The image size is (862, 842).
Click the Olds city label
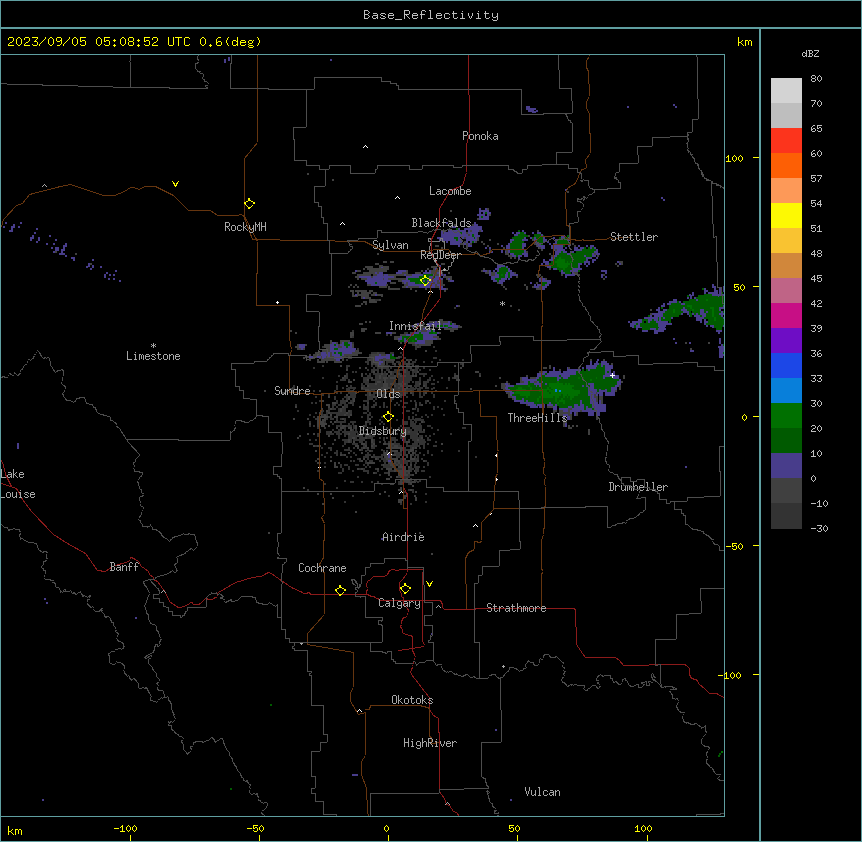tap(388, 394)
